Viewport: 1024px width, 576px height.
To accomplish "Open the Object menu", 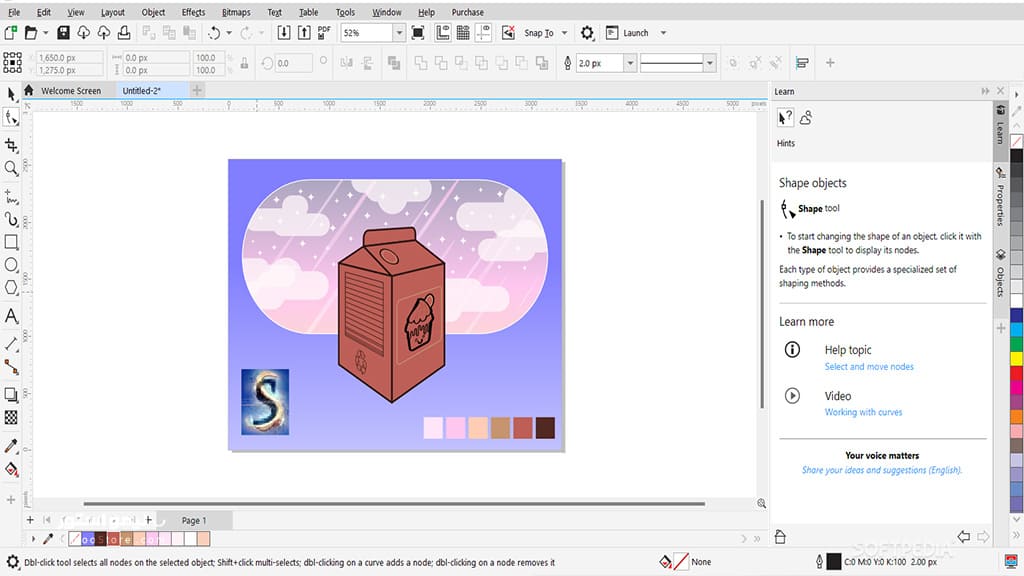I will point(153,12).
